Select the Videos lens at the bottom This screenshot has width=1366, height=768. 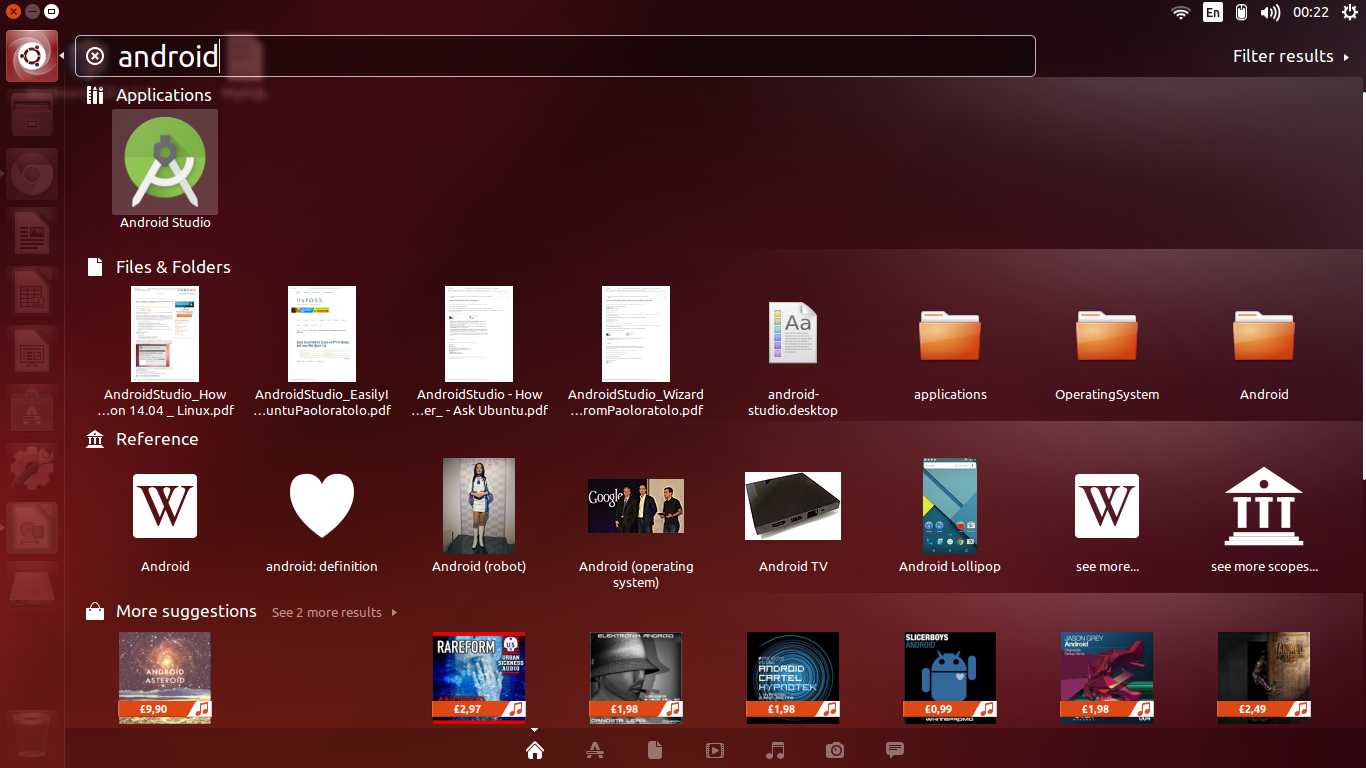[715, 750]
